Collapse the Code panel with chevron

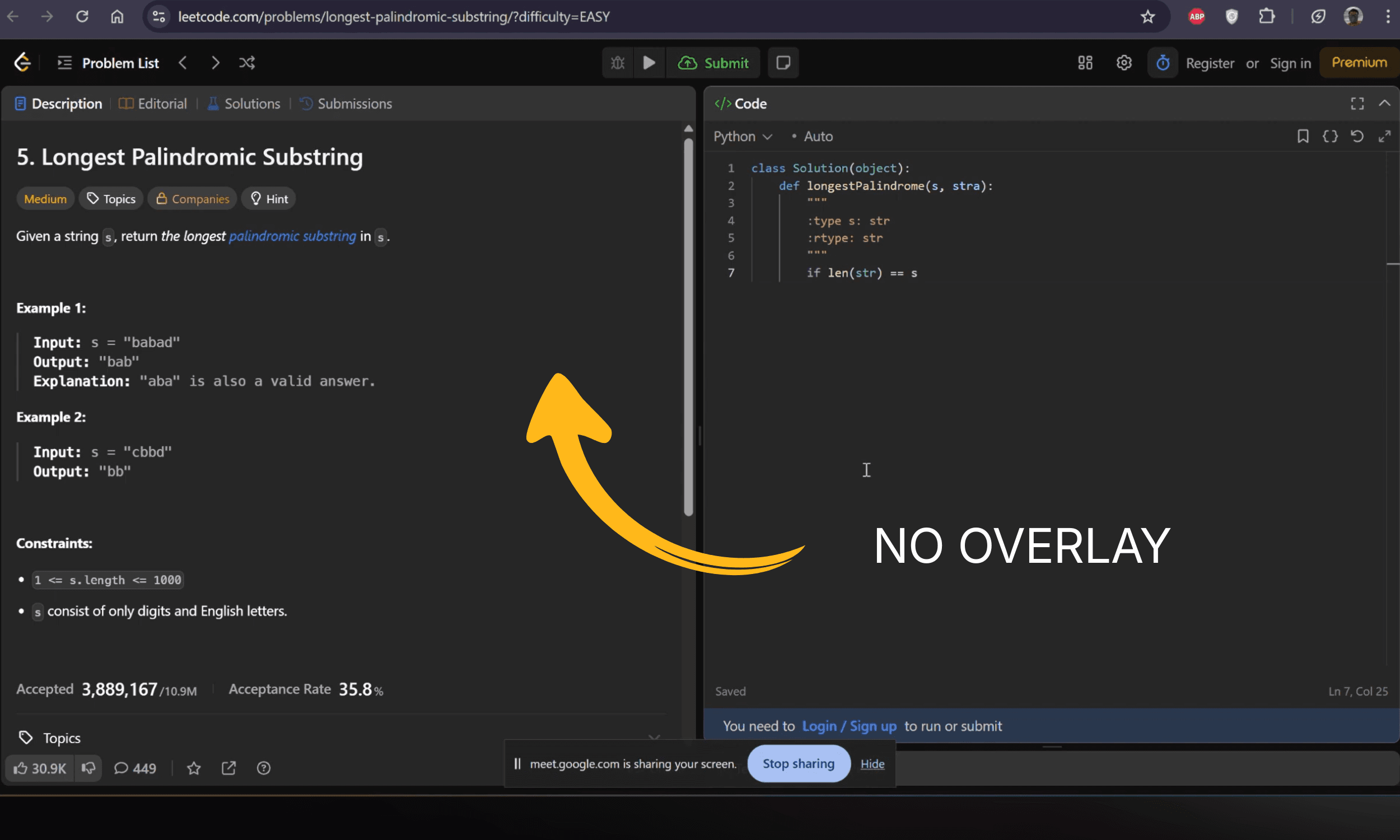tap(1384, 103)
